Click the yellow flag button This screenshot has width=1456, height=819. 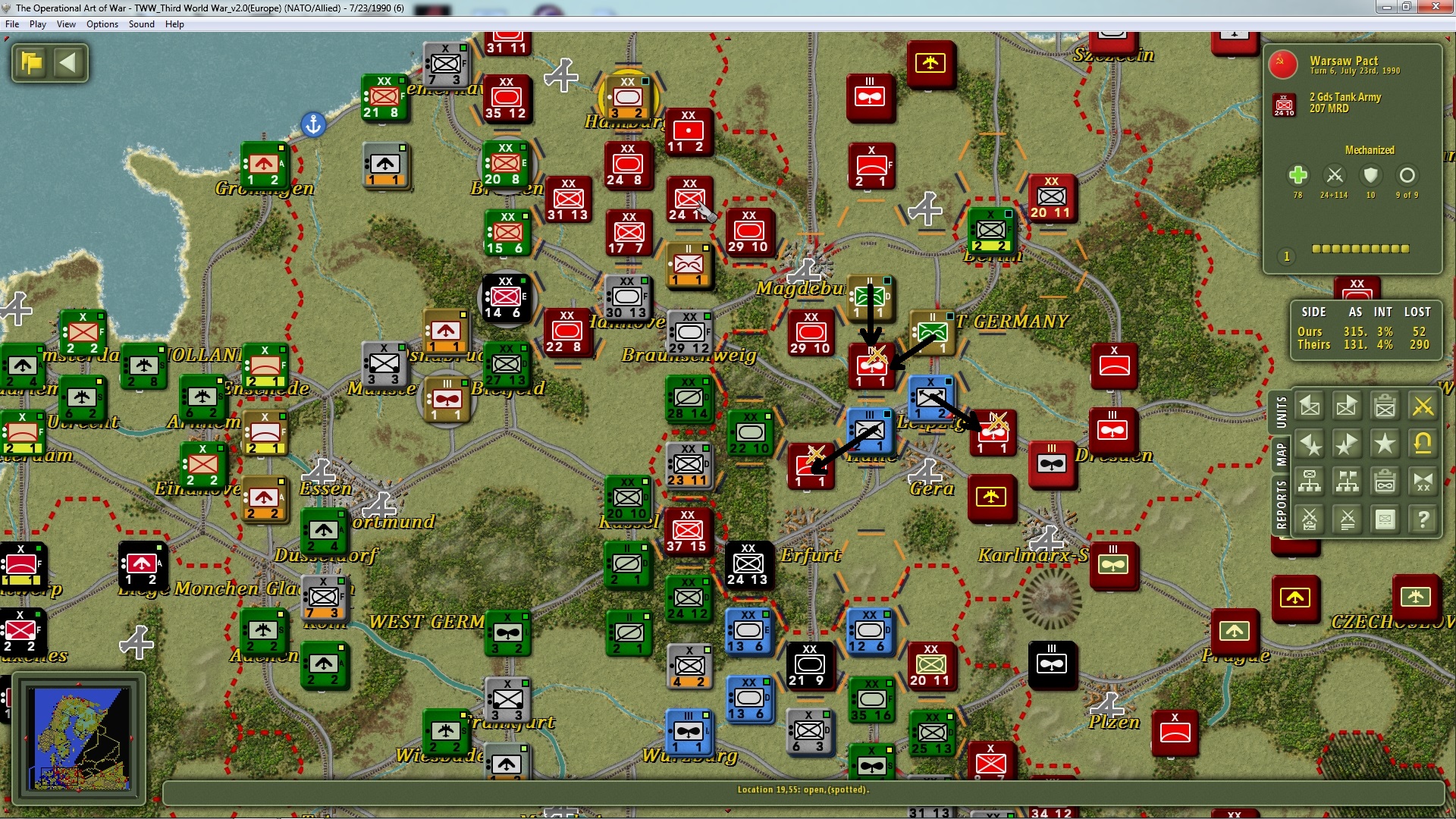tap(32, 62)
